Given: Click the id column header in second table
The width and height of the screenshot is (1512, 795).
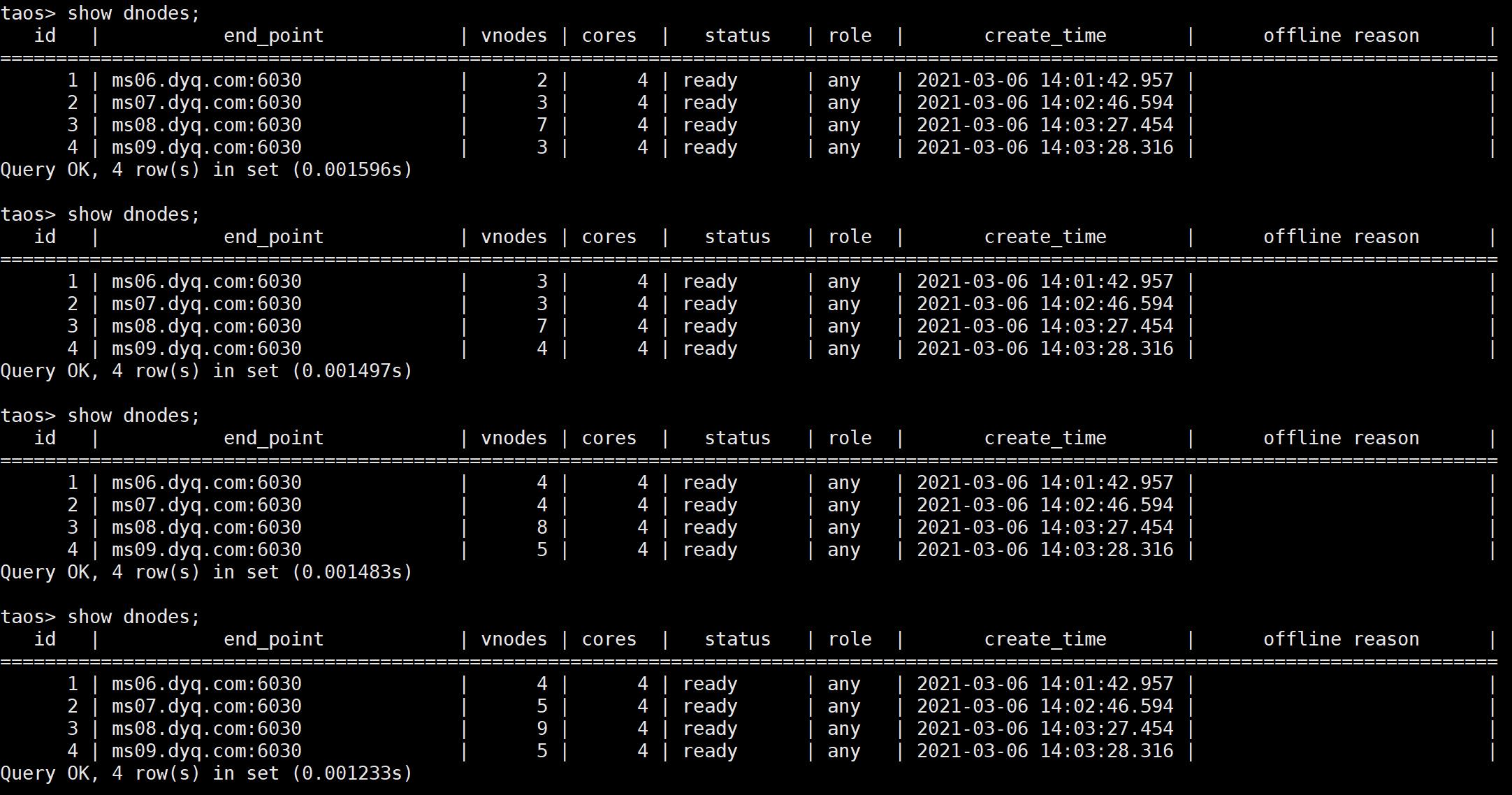Looking at the screenshot, I should [x=45, y=236].
